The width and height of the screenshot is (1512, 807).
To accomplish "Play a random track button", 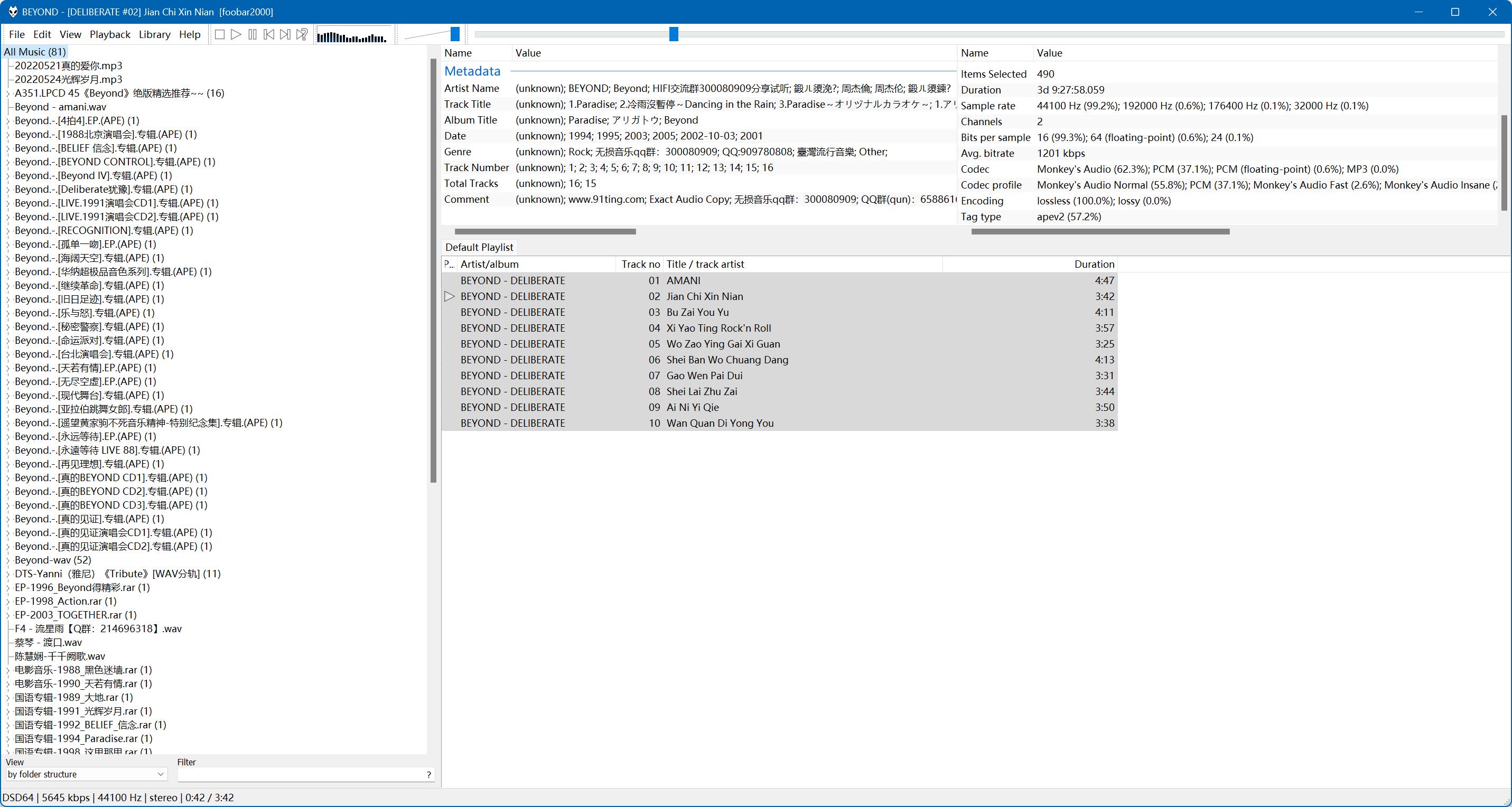I will click(302, 35).
